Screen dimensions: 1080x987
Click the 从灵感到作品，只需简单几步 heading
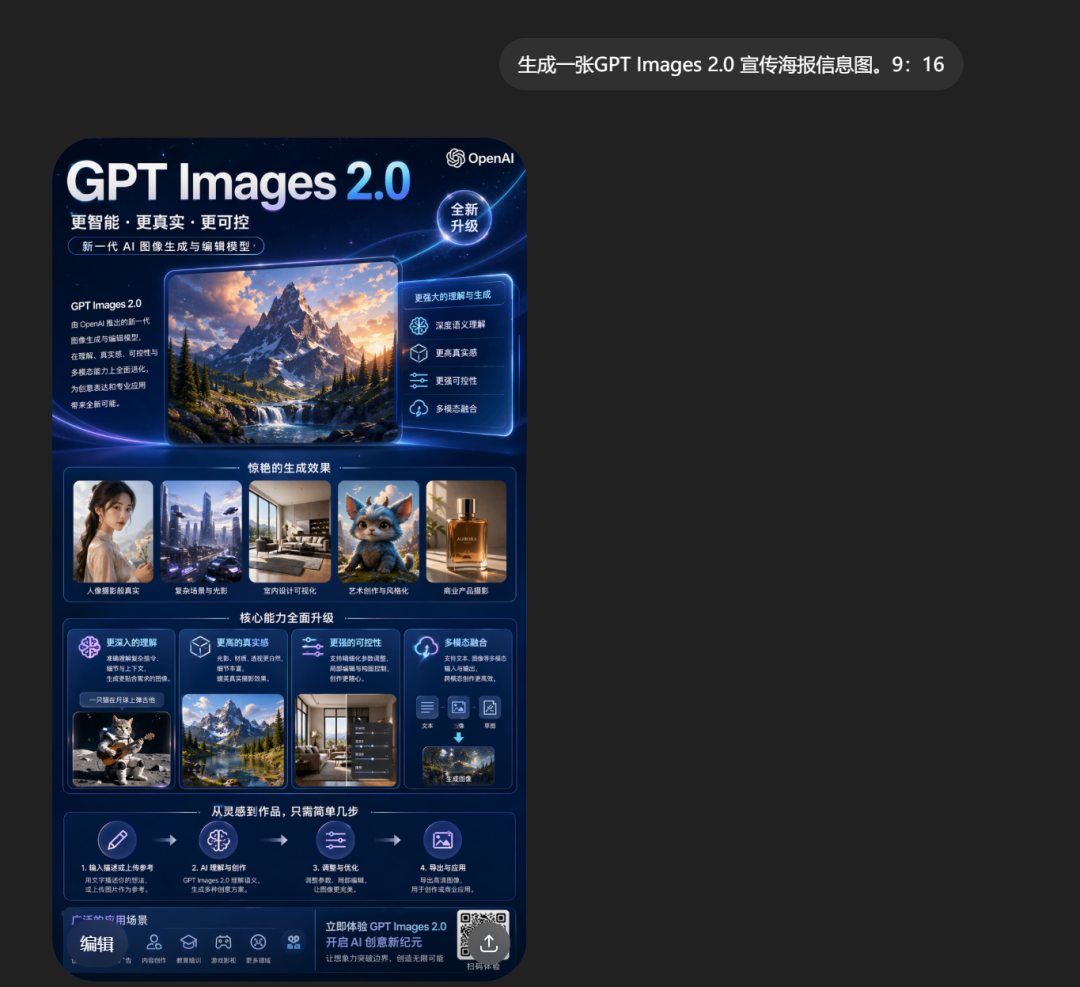pos(285,811)
